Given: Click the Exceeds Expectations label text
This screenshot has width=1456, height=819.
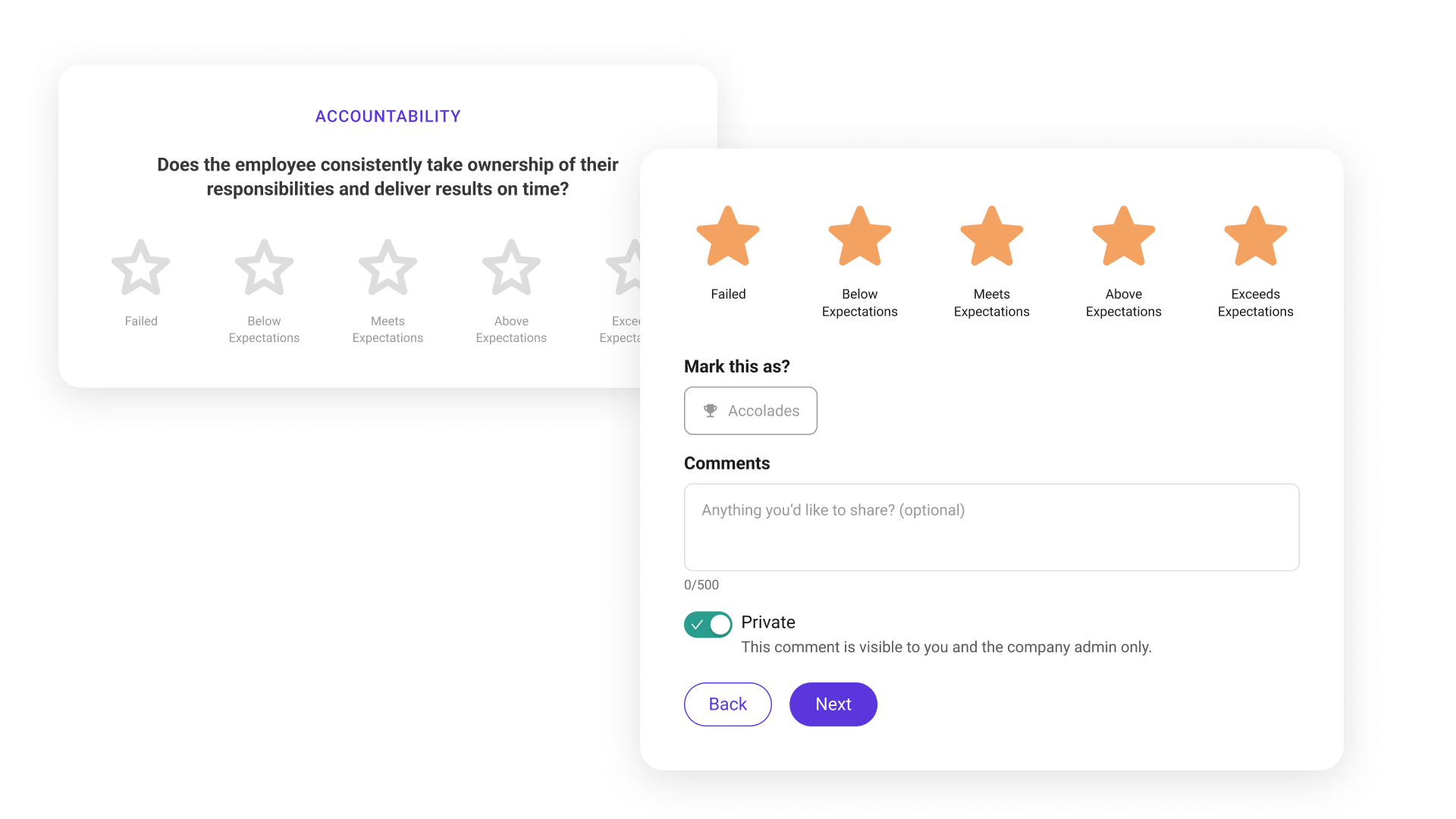Looking at the screenshot, I should coord(1255,303).
